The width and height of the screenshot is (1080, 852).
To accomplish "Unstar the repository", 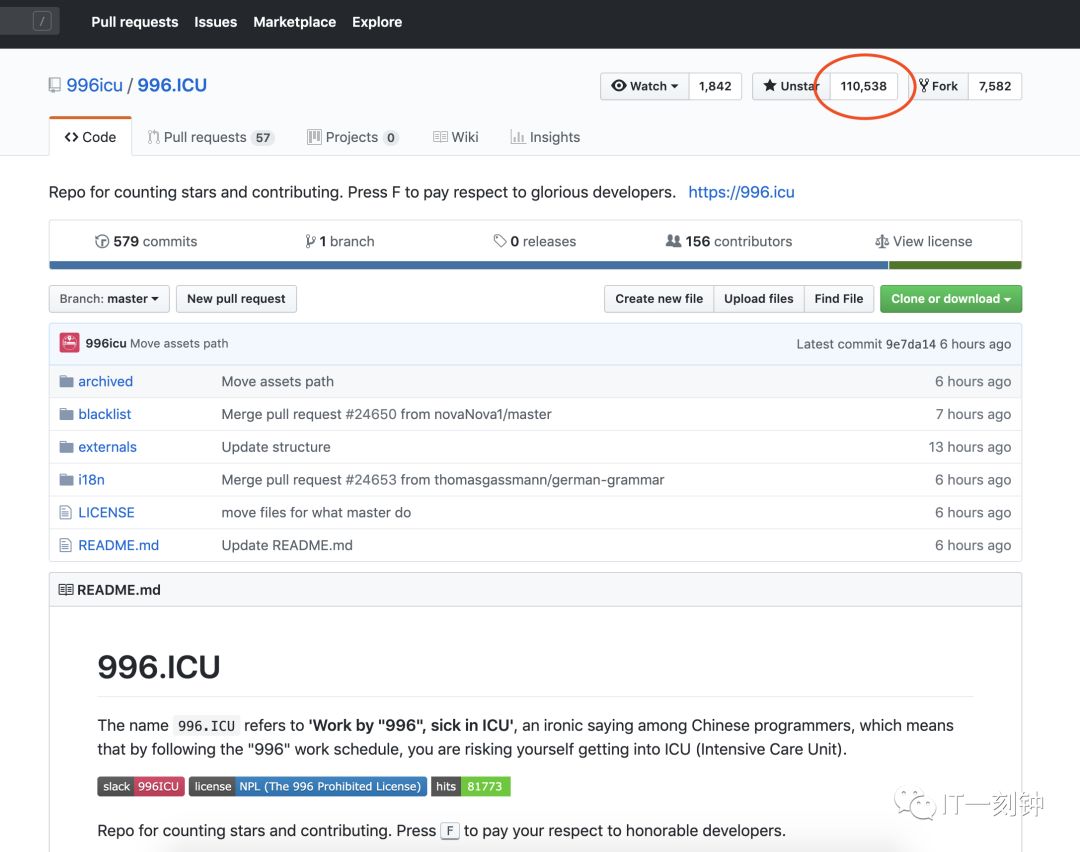I will pyautogui.click(x=791, y=86).
